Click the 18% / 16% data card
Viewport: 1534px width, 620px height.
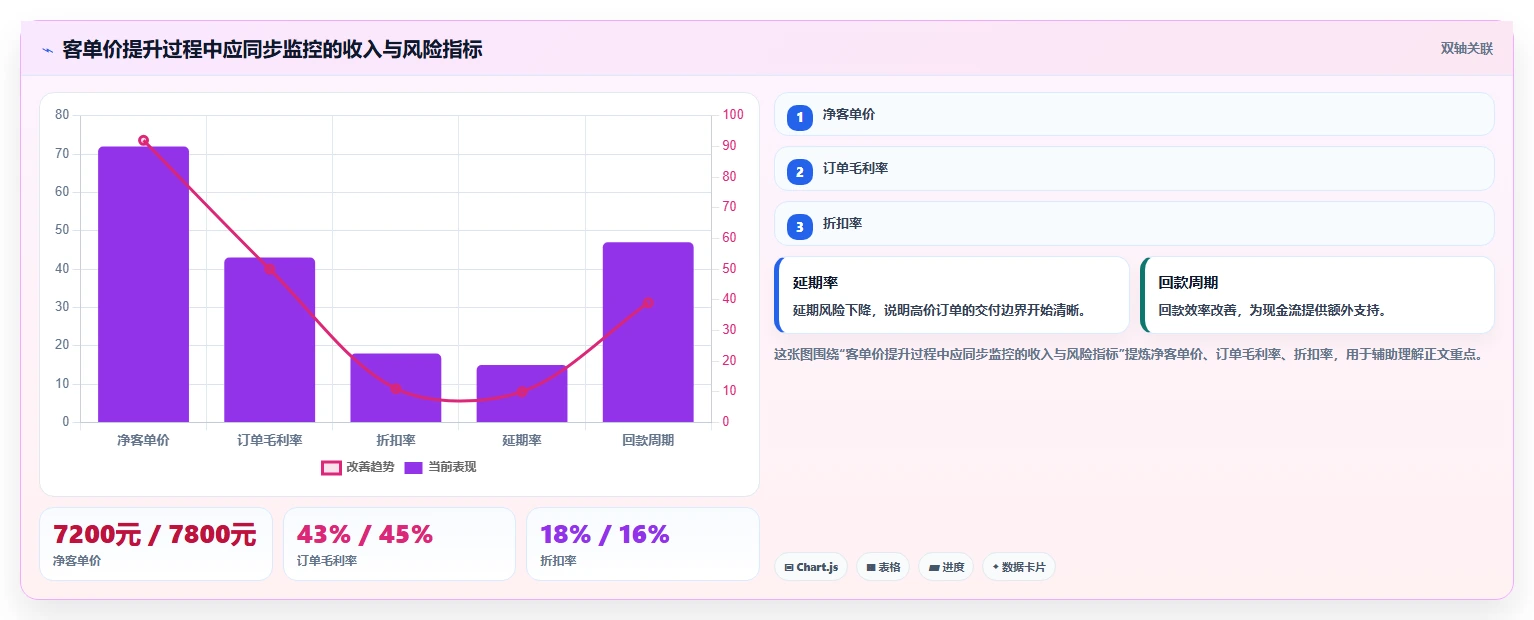pos(643,544)
